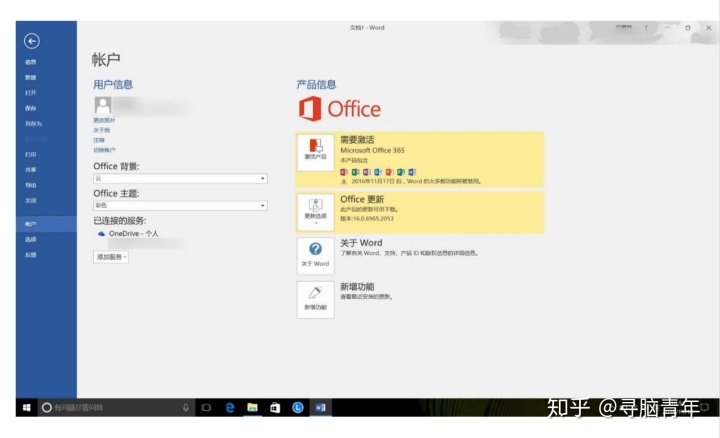720x438 pixels.
Task: Click the Cortana microphone icon
Action: tap(186, 408)
